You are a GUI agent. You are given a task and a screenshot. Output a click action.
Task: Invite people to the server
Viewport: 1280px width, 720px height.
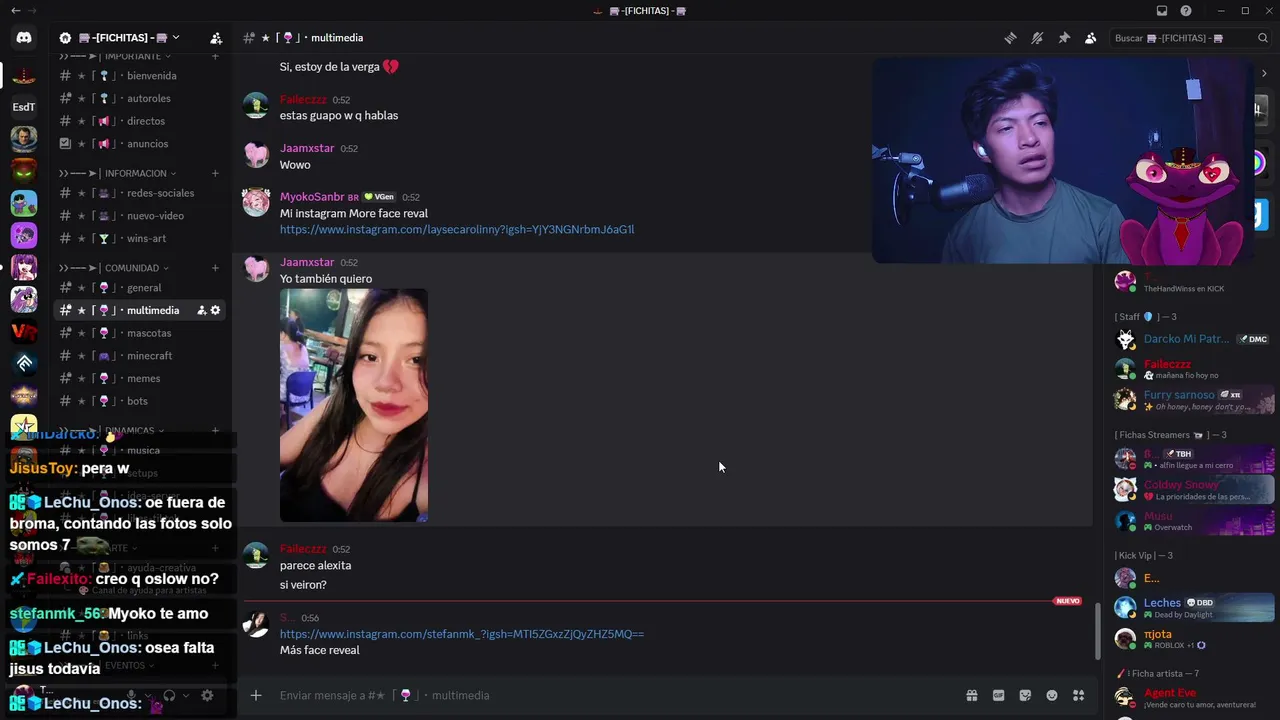click(x=216, y=38)
